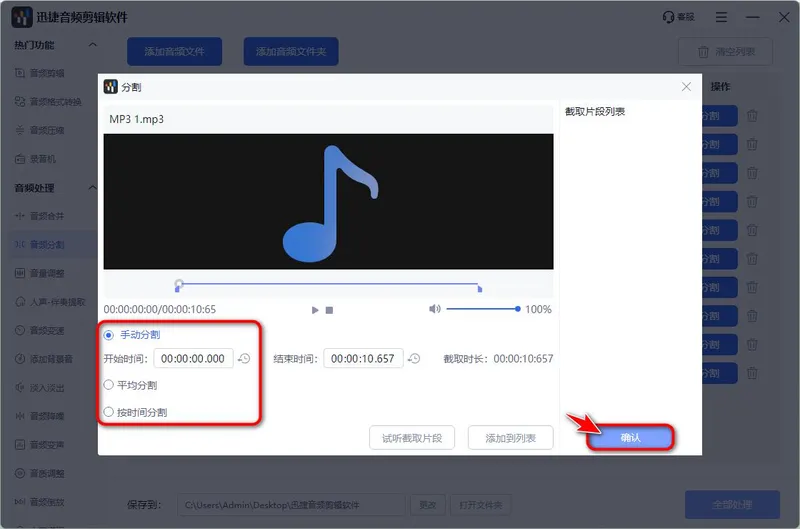Open 音频压缩 in the sidebar
This screenshot has width=800, height=529.
tap(40, 131)
